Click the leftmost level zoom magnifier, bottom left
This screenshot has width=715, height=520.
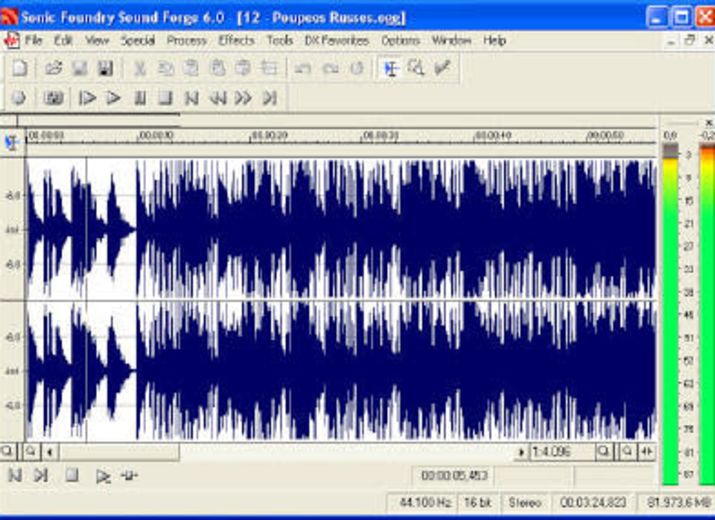[x=7, y=452]
